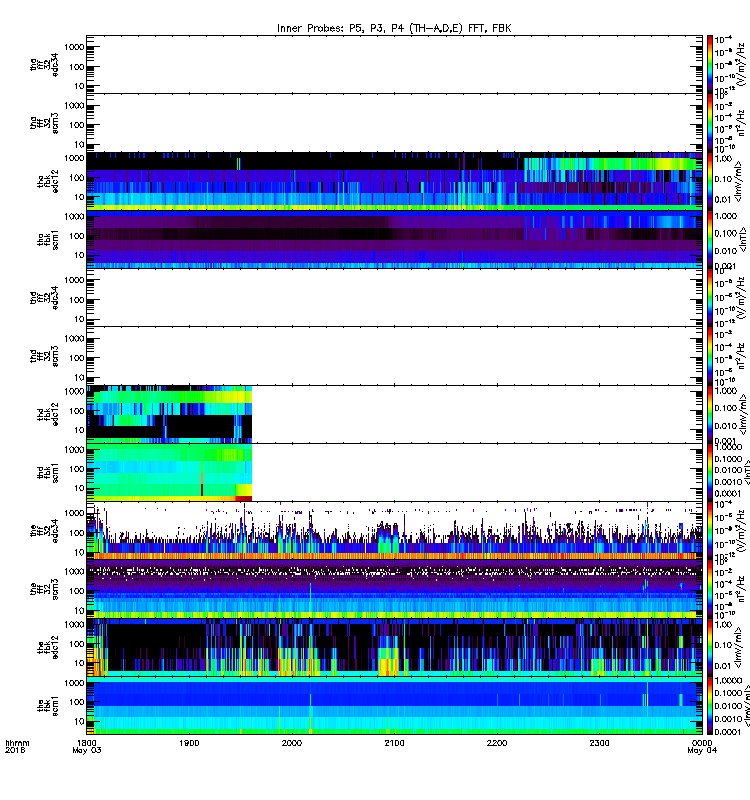
Task: Click the 100 tick label of thd scm3 panel
Action: pyautogui.click(x=77, y=358)
